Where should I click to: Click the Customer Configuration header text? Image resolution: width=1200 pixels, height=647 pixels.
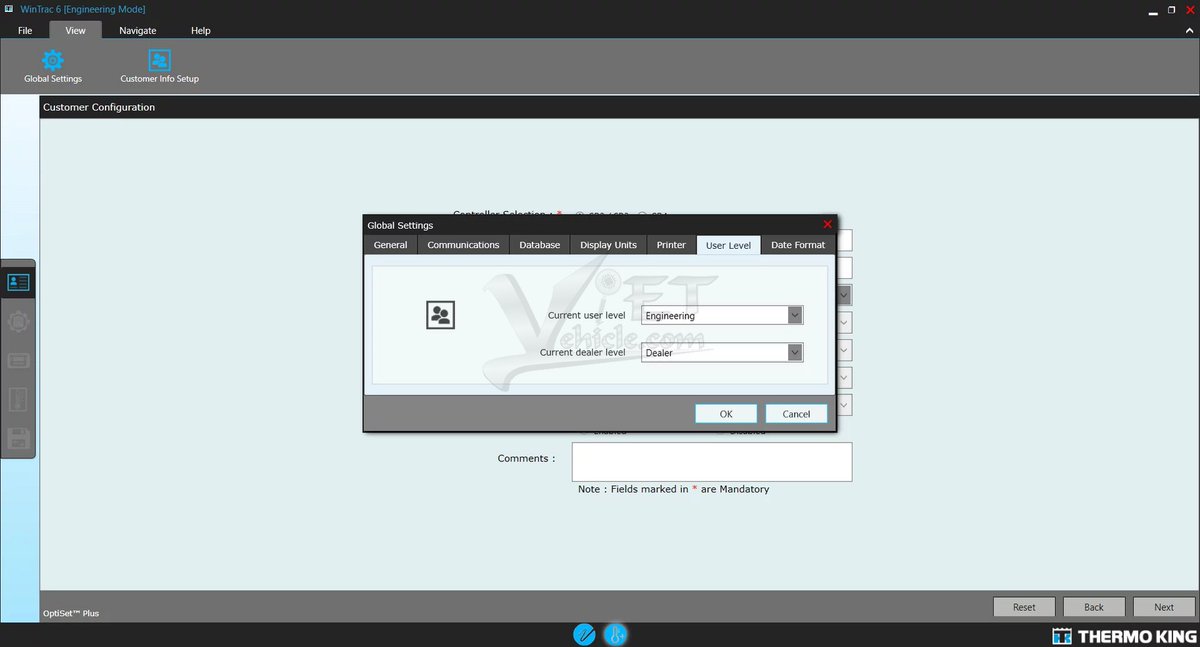(x=99, y=107)
